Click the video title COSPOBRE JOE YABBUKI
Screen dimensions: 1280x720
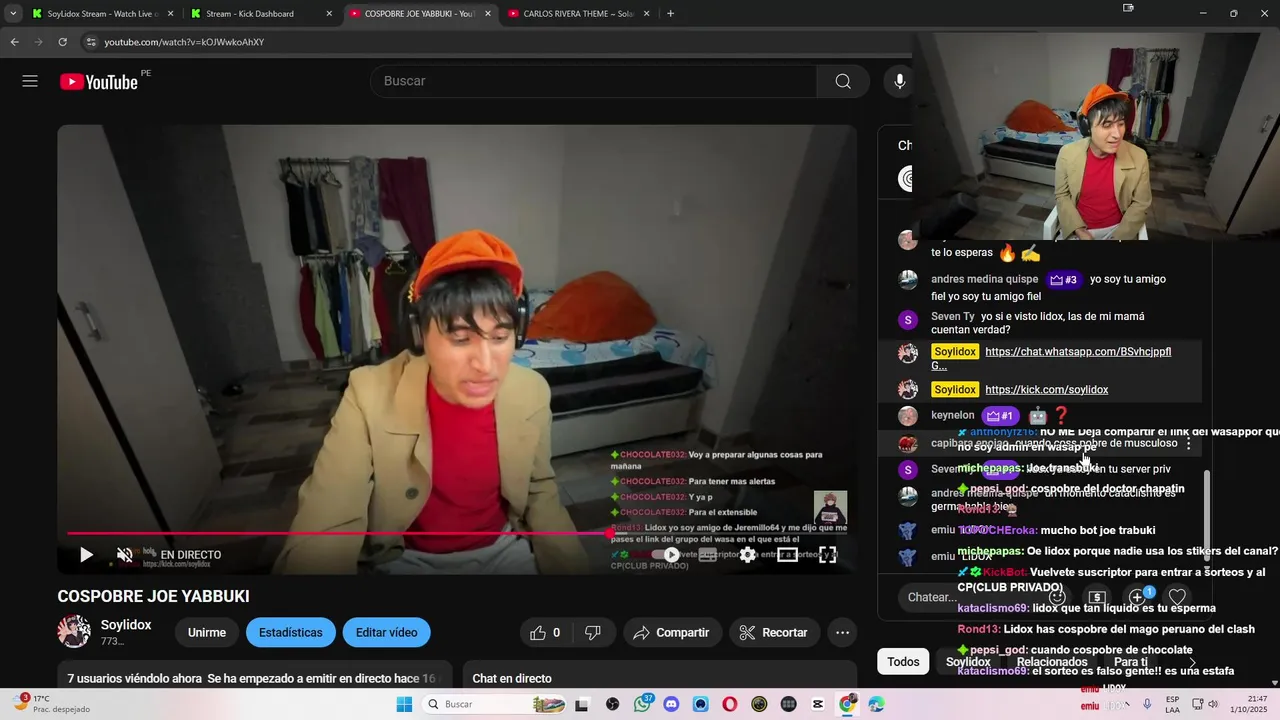click(x=153, y=597)
